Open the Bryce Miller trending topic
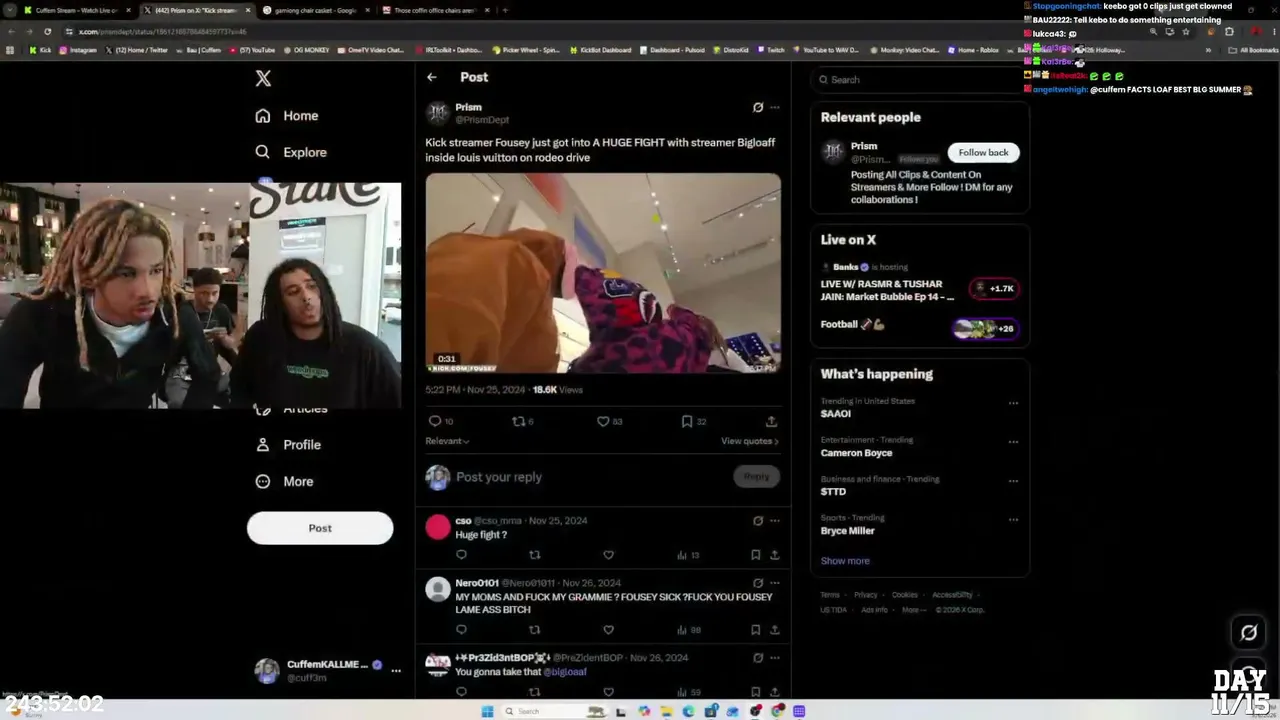This screenshot has height=720, width=1280. (848, 531)
